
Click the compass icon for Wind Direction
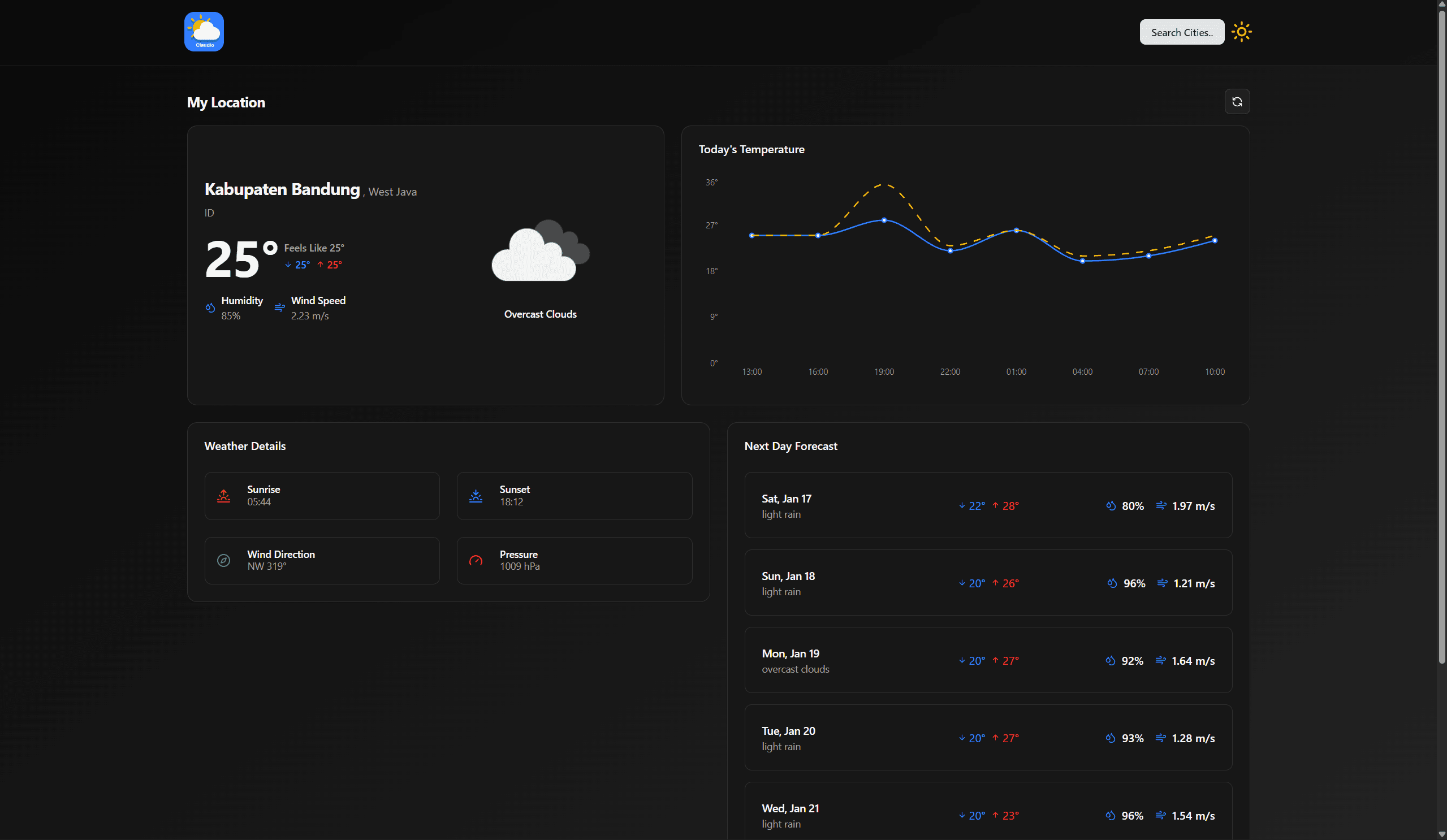point(223,560)
